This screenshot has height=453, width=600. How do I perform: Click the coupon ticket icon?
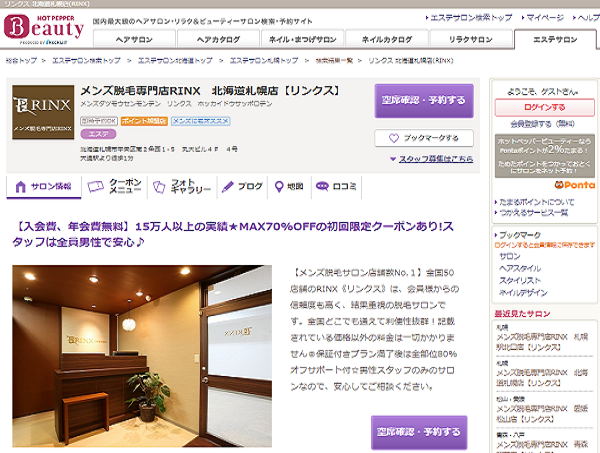pos(95,186)
